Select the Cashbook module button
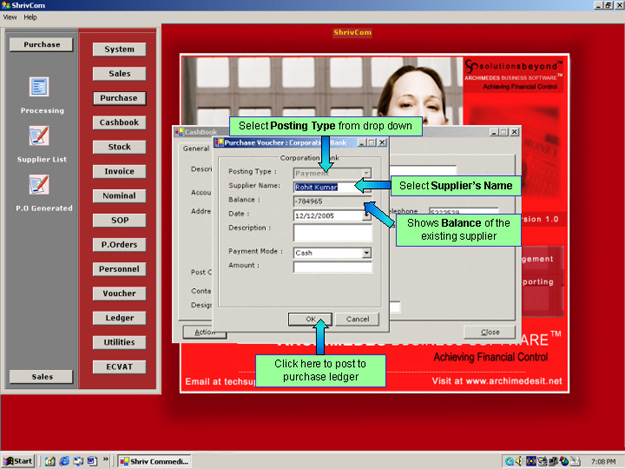 [x=119, y=123]
